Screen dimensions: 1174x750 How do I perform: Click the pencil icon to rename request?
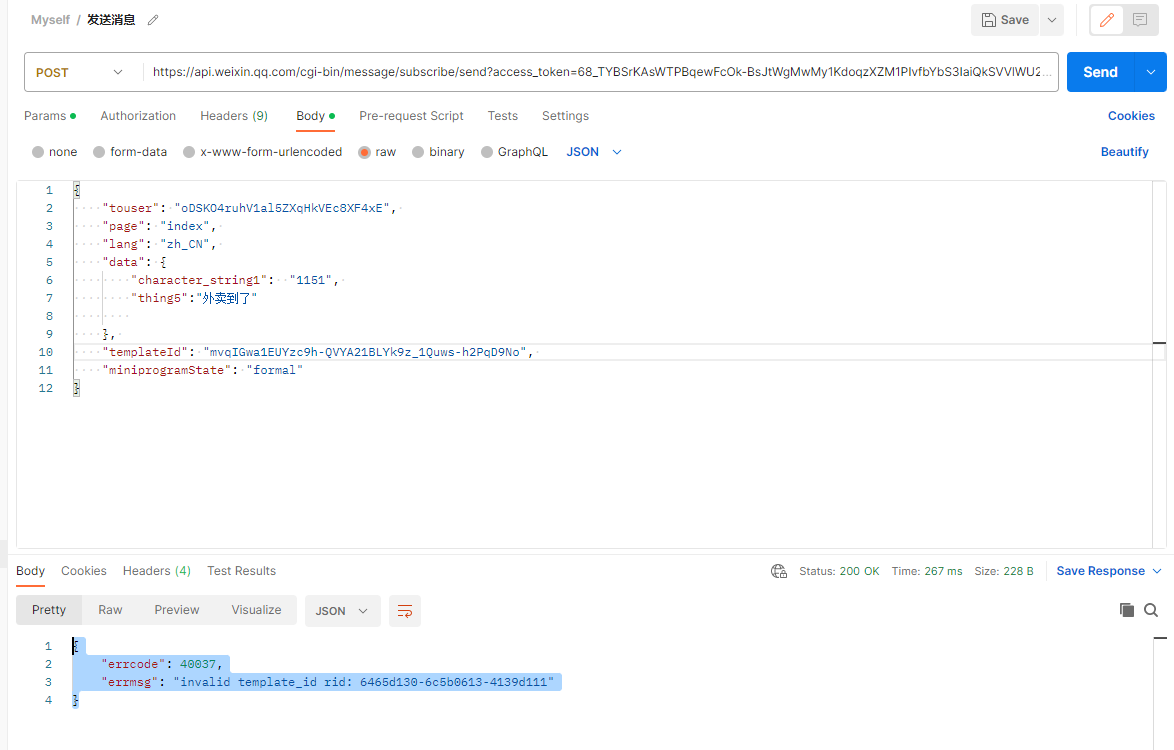point(153,20)
